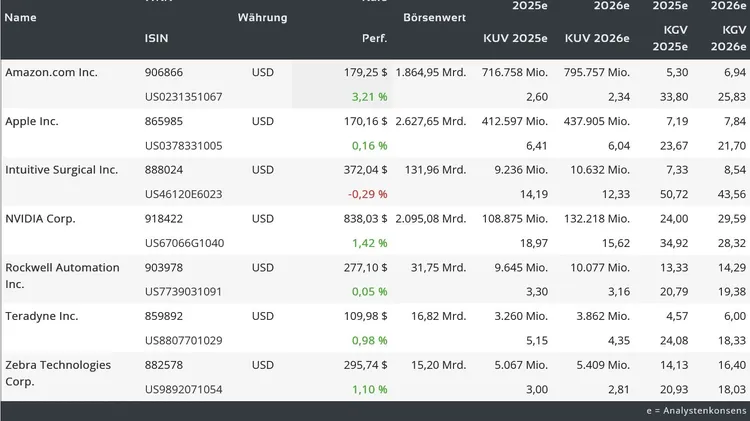Screen dimensions: 750x421
Task: Select NVIDIA WKN 918422
Action: click(x=164, y=219)
